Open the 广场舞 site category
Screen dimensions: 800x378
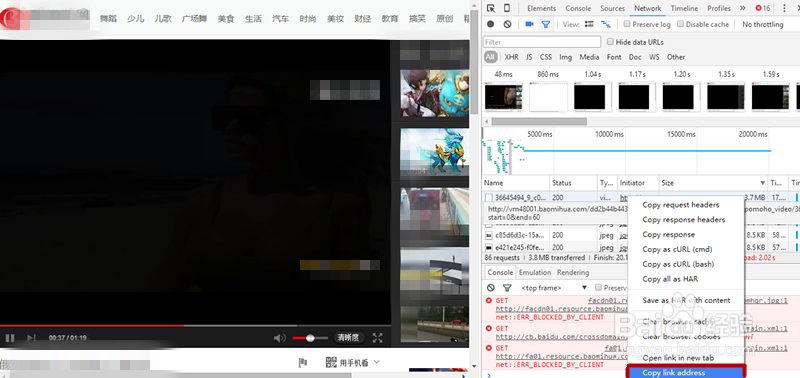coord(194,19)
